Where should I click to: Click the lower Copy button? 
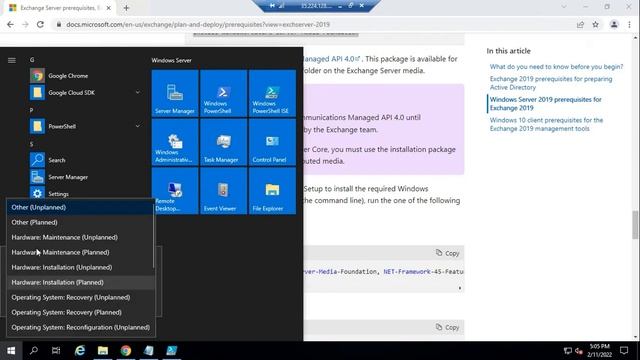(x=447, y=327)
